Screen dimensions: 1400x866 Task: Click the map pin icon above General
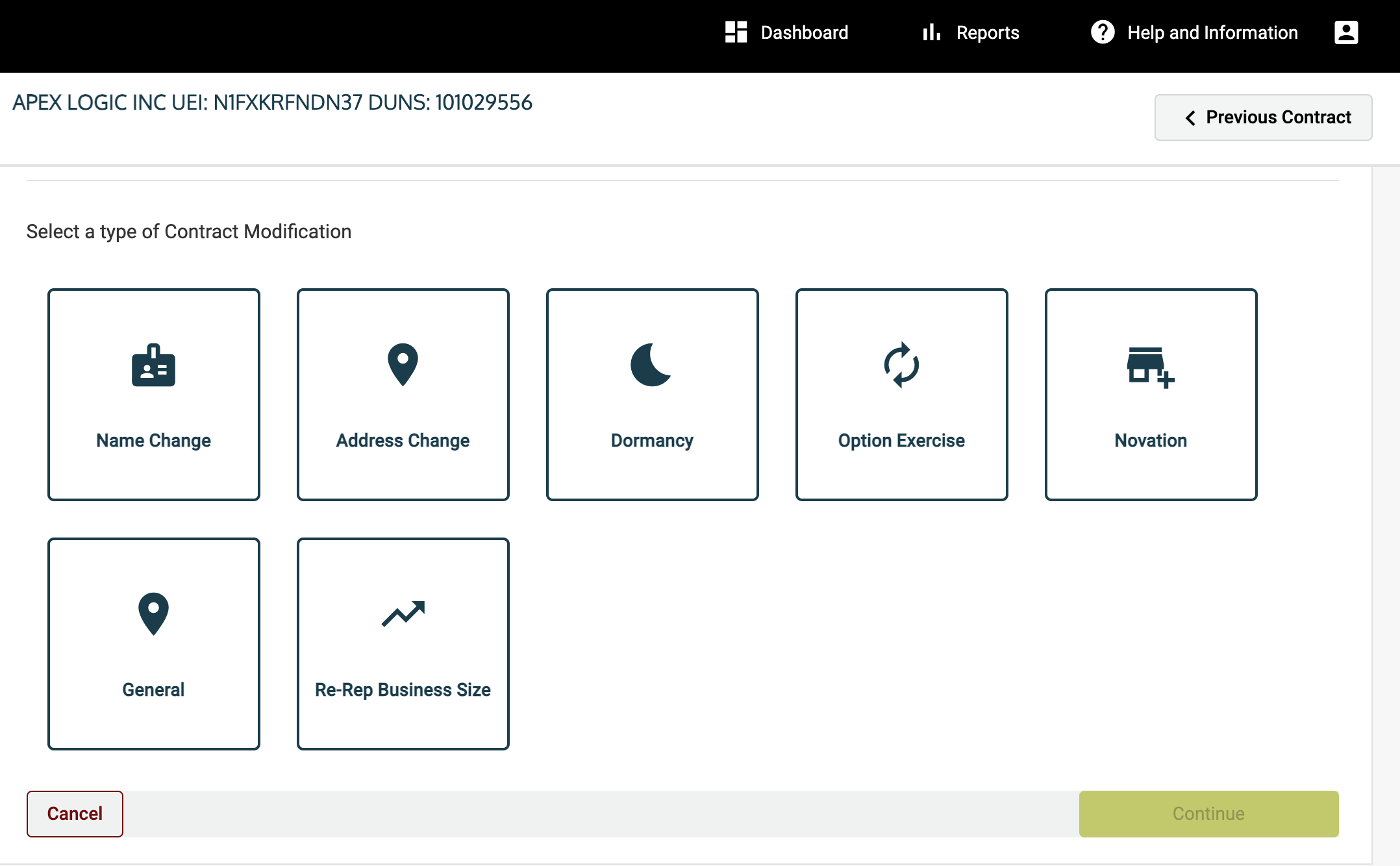(x=153, y=613)
